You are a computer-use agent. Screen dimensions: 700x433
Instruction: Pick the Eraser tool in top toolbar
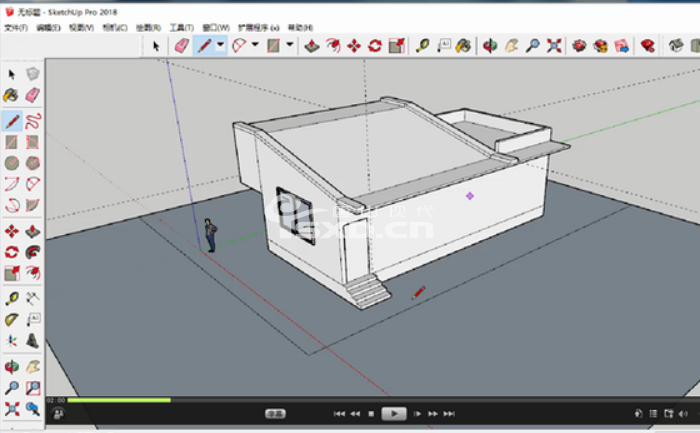pyautogui.click(x=182, y=46)
